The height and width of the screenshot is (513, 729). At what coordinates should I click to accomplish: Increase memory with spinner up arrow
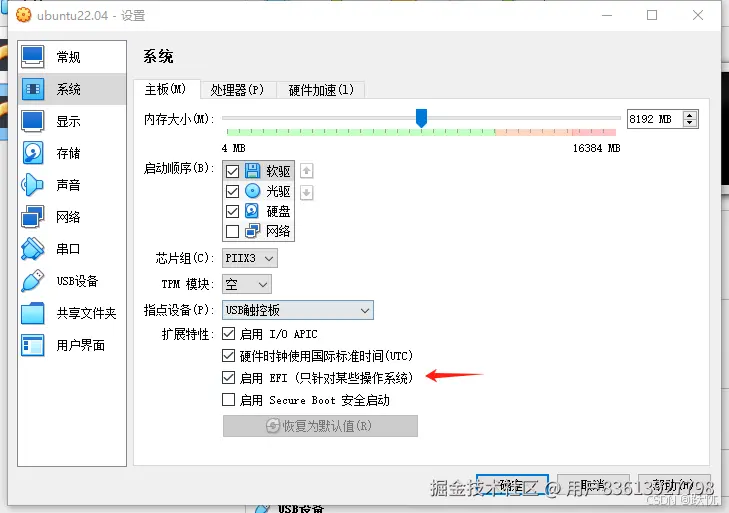click(x=690, y=115)
